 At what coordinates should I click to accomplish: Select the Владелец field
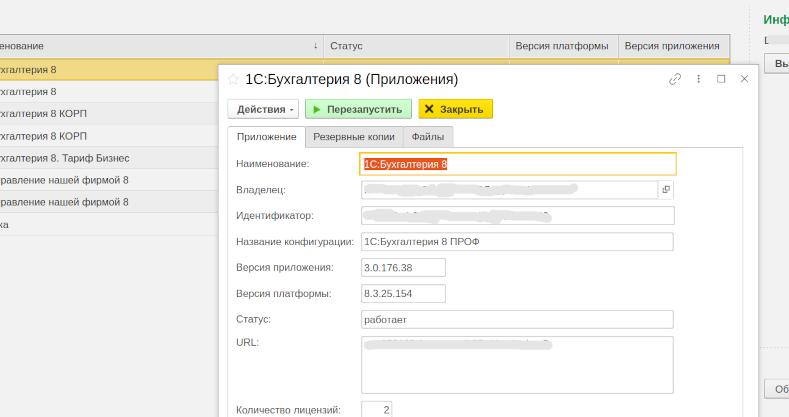(509, 190)
